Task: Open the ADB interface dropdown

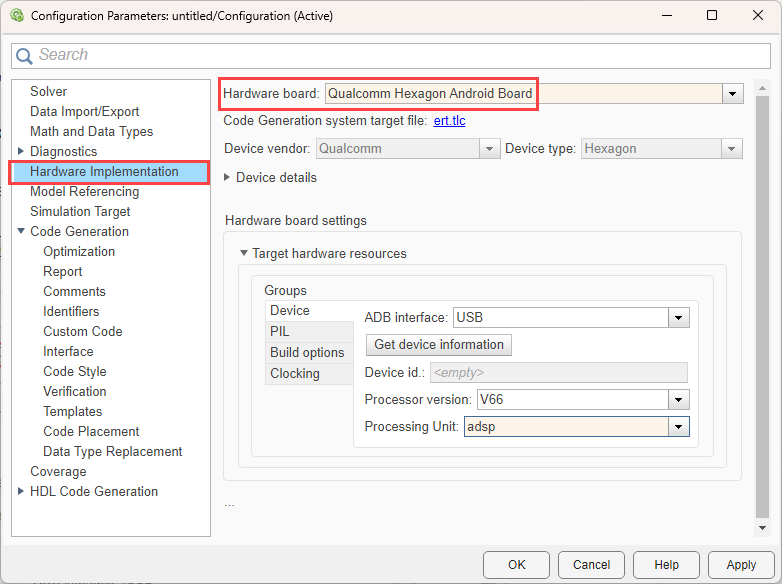Action: (x=679, y=317)
